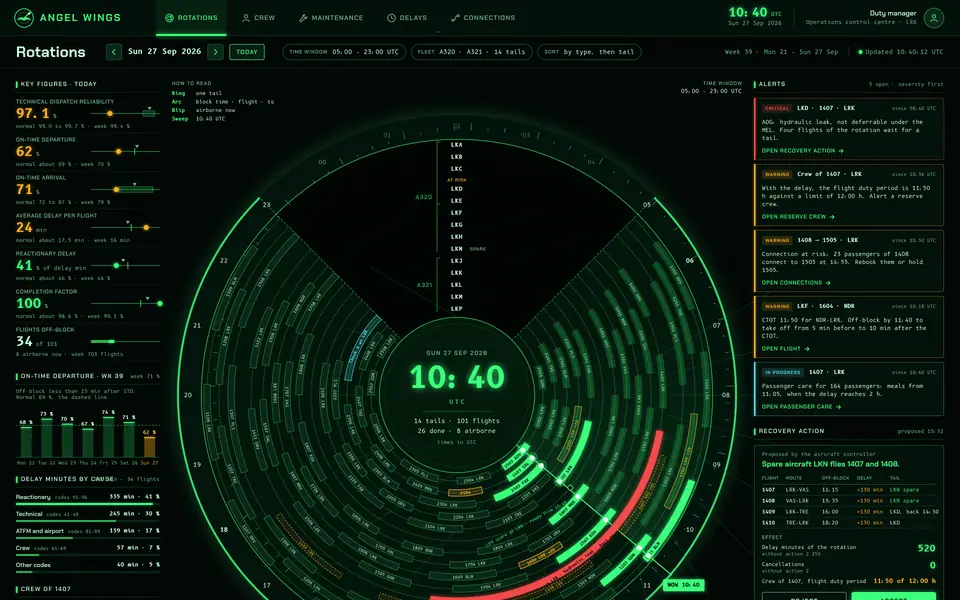960x600 pixels.
Task: Click the Fri 25 bar at 74 %
Action: pyautogui.click(x=108, y=436)
